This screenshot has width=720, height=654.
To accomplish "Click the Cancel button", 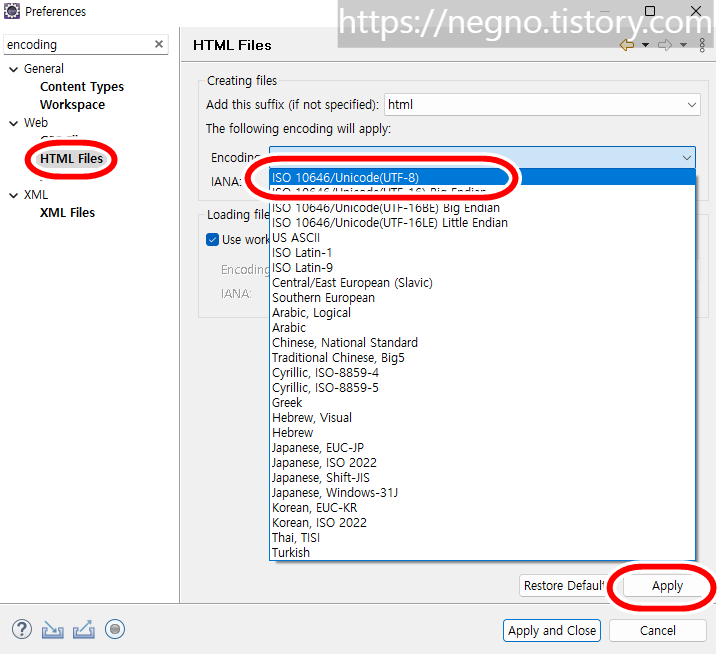I will pos(658,631).
